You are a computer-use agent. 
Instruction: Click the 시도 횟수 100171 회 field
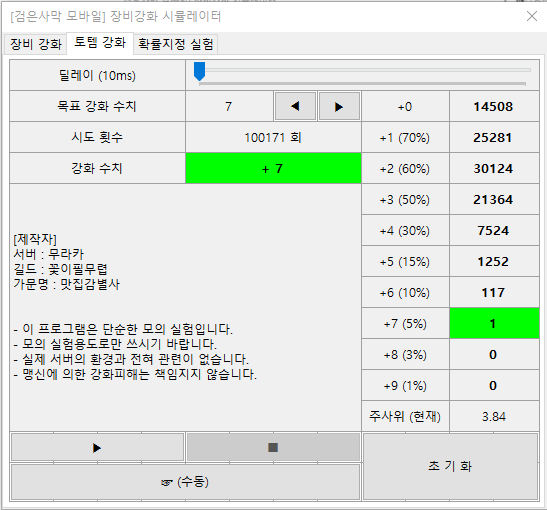point(273,137)
